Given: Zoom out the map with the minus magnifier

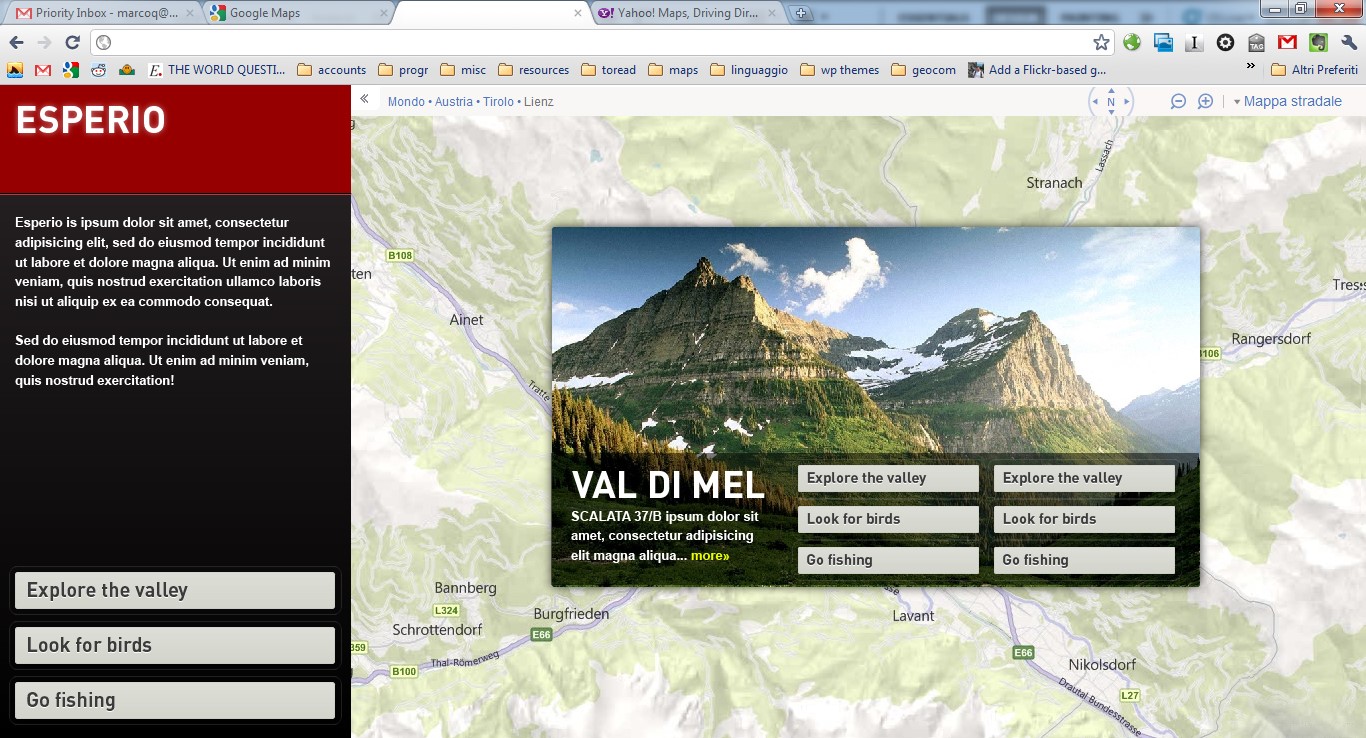Looking at the screenshot, I should click(x=1178, y=101).
